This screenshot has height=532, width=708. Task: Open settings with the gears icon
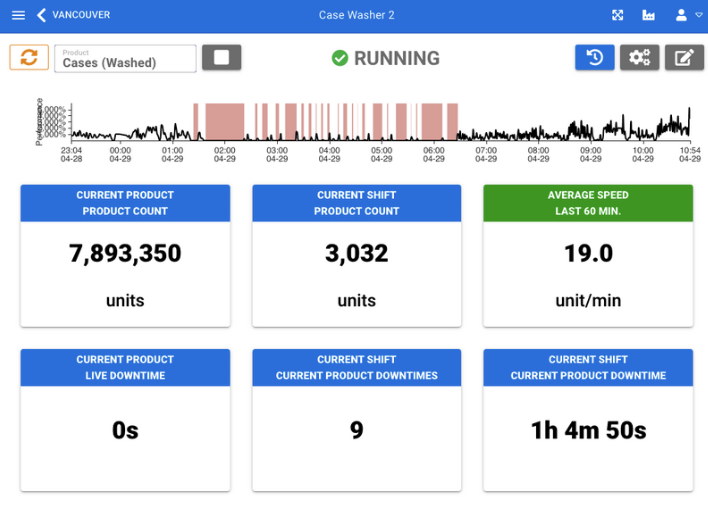[x=639, y=58]
